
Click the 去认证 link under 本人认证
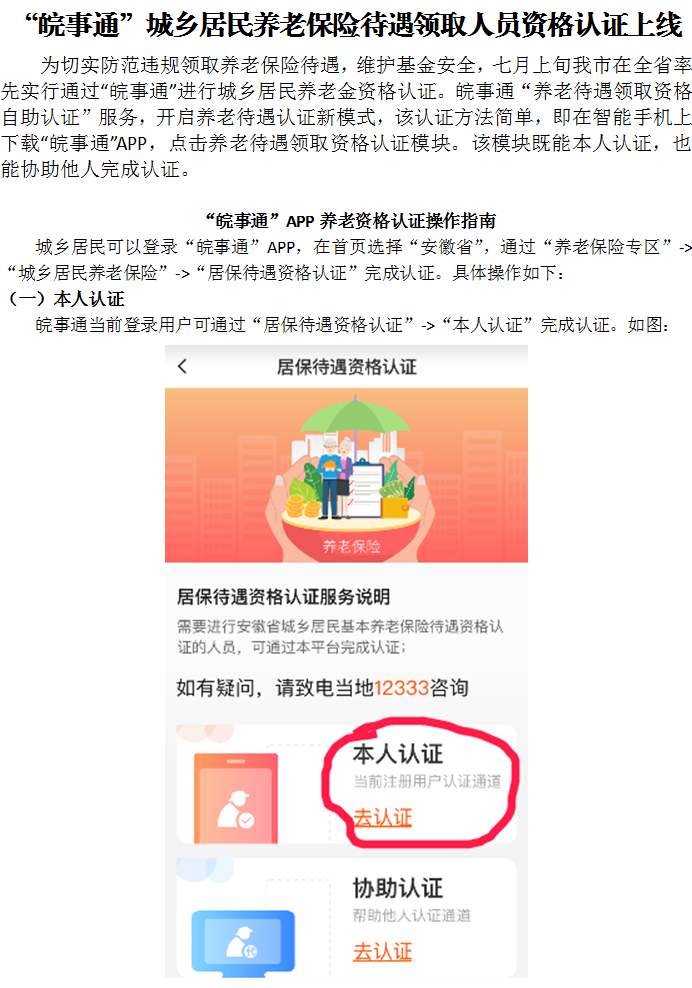pos(382,818)
